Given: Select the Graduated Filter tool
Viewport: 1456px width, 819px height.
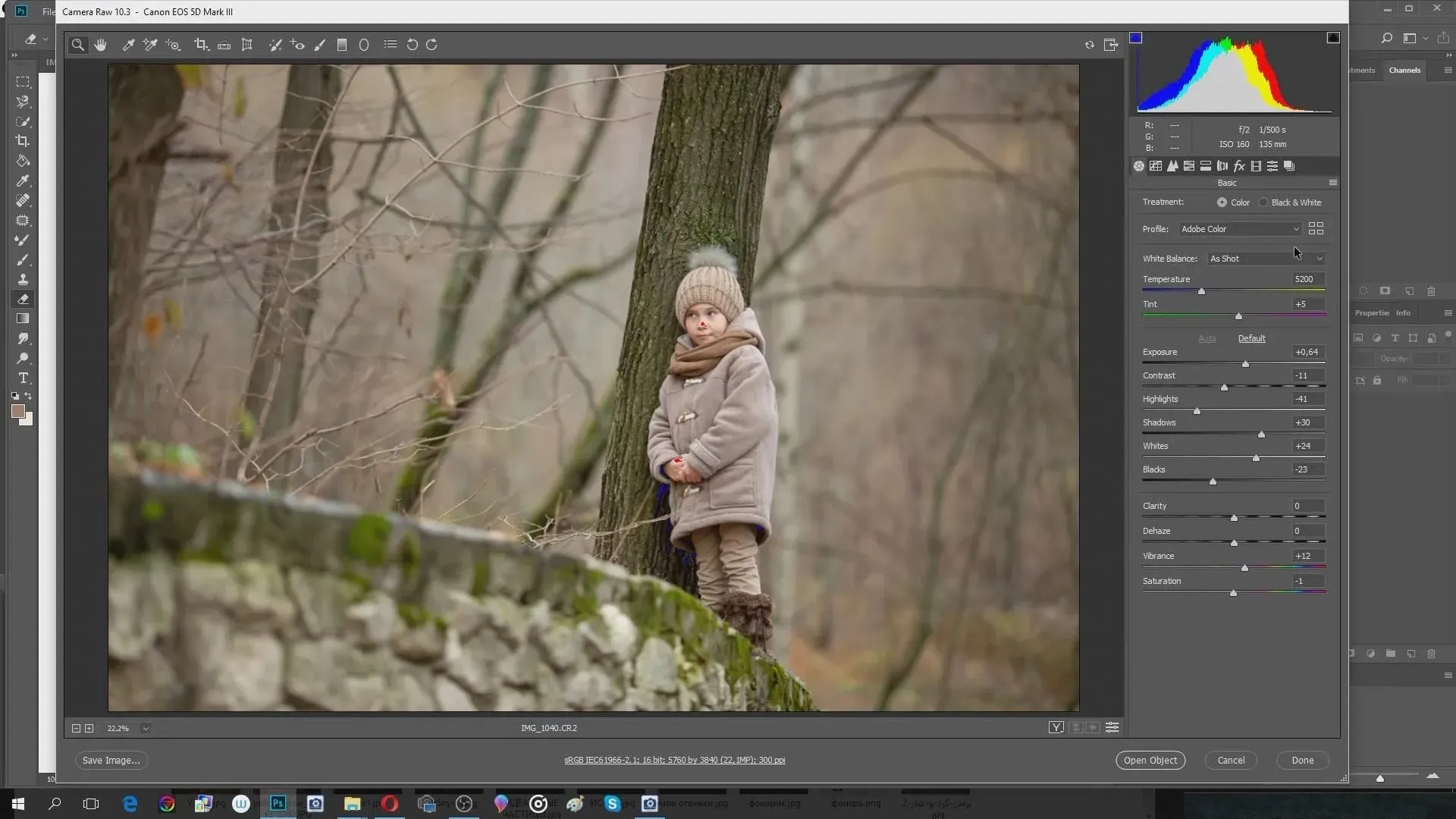Looking at the screenshot, I should (342, 45).
